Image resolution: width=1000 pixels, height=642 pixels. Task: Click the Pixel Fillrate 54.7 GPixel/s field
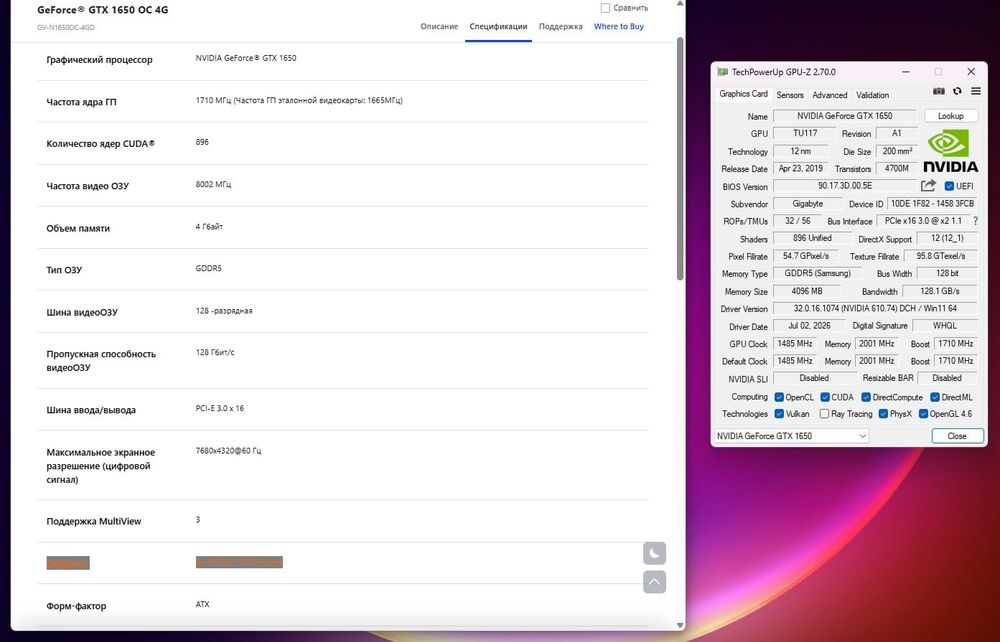[x=806, y=256]
